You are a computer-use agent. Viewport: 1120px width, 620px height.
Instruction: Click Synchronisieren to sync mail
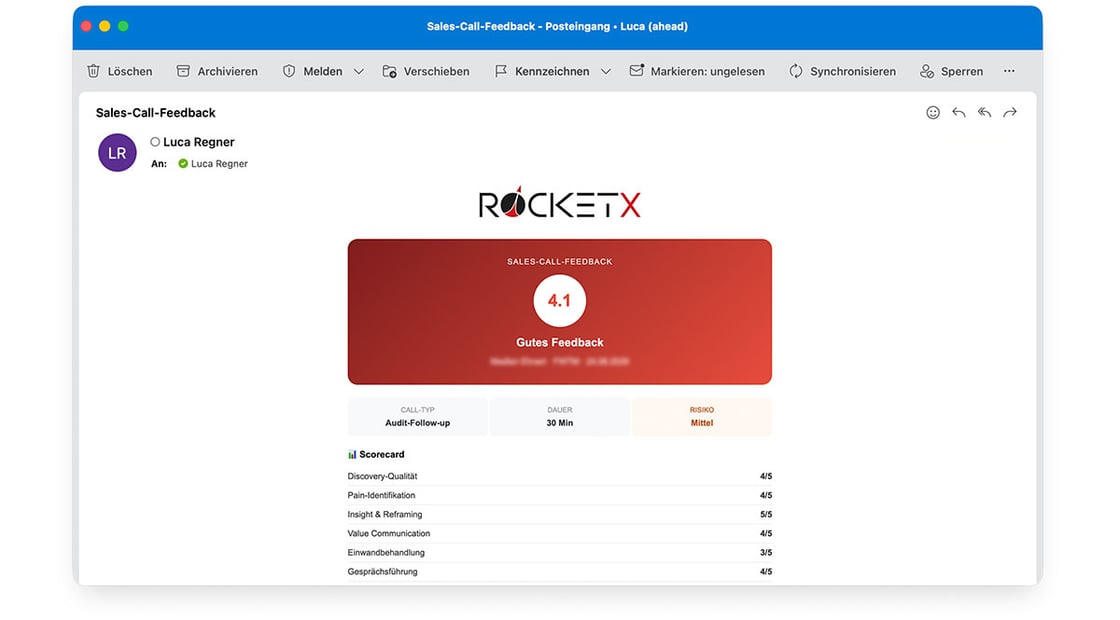[842, 71]
